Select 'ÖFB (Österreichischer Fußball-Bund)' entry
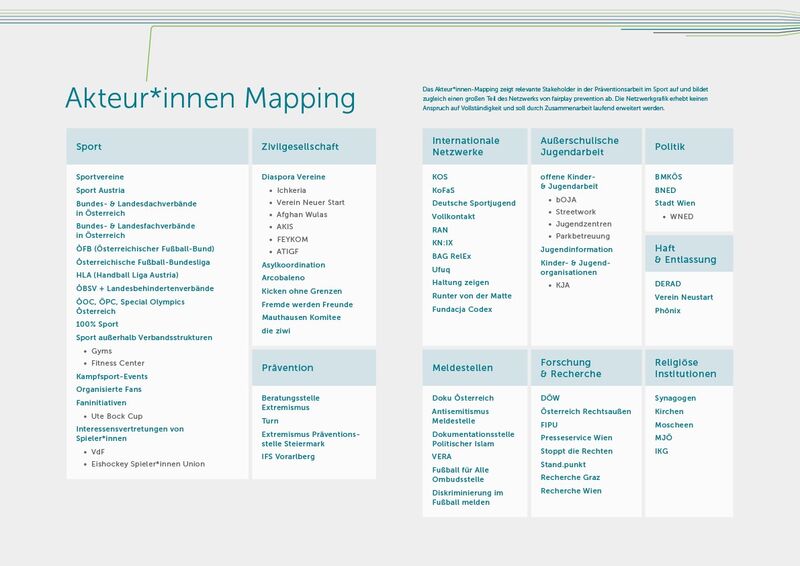800x566 pixels. pos(145,249)
